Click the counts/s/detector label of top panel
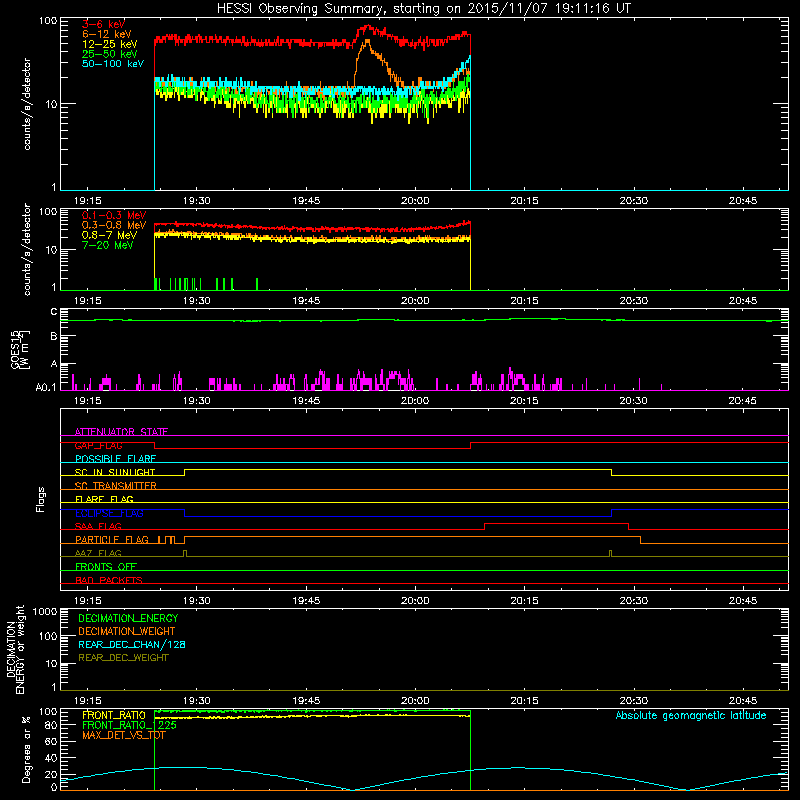This screenshot has width=800, height=800. pos(27,104)
